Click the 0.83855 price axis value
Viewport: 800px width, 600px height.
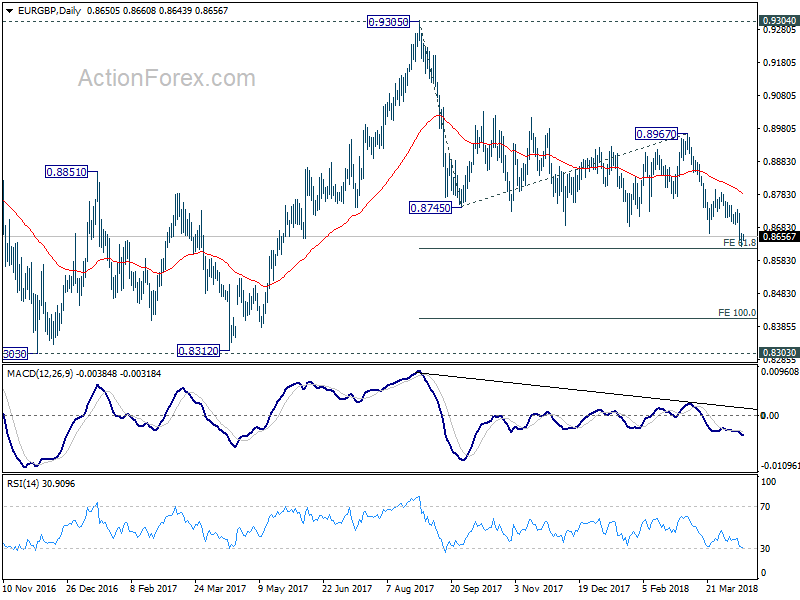(780, 326)
